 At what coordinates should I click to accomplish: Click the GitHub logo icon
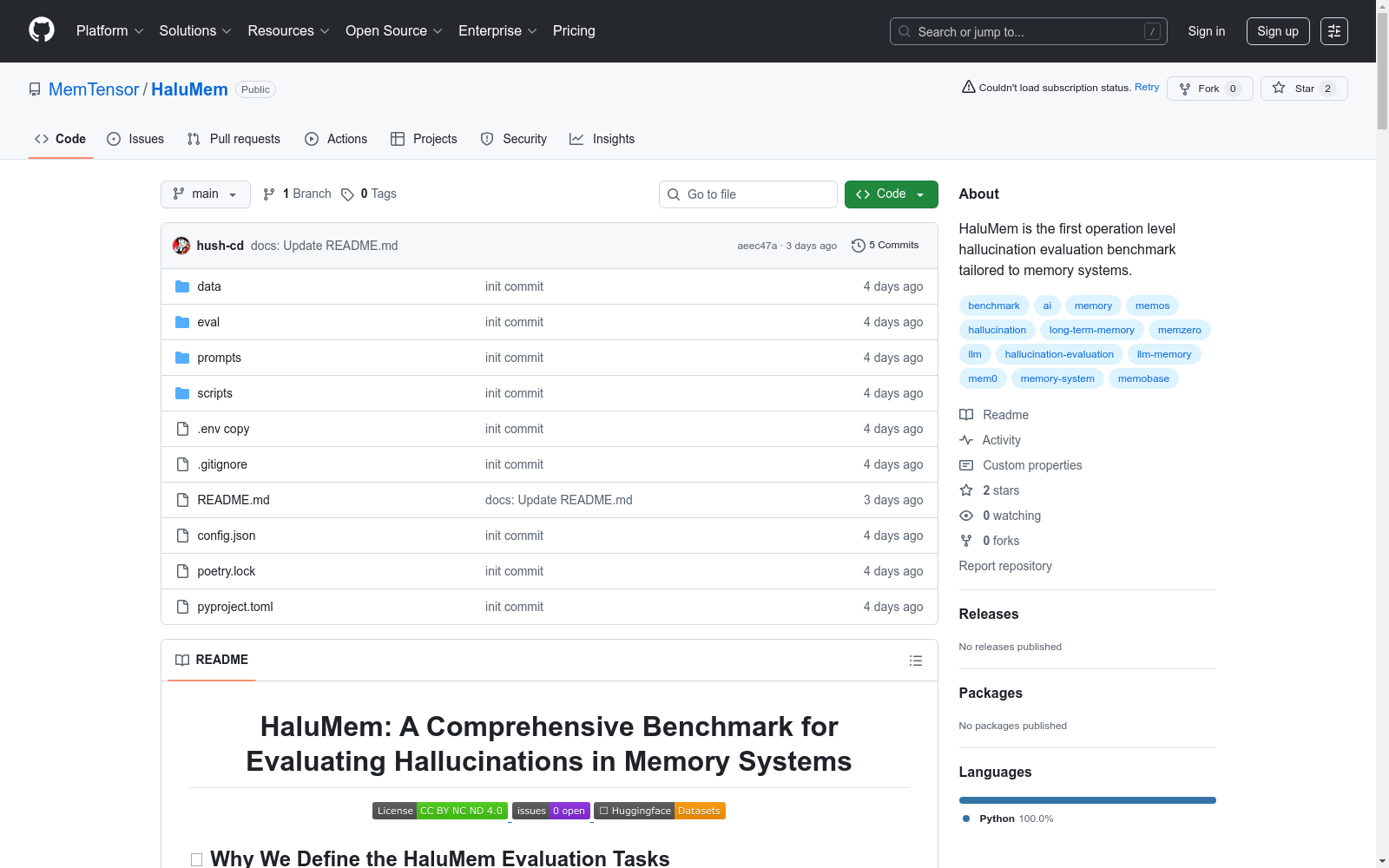point(42,30)
